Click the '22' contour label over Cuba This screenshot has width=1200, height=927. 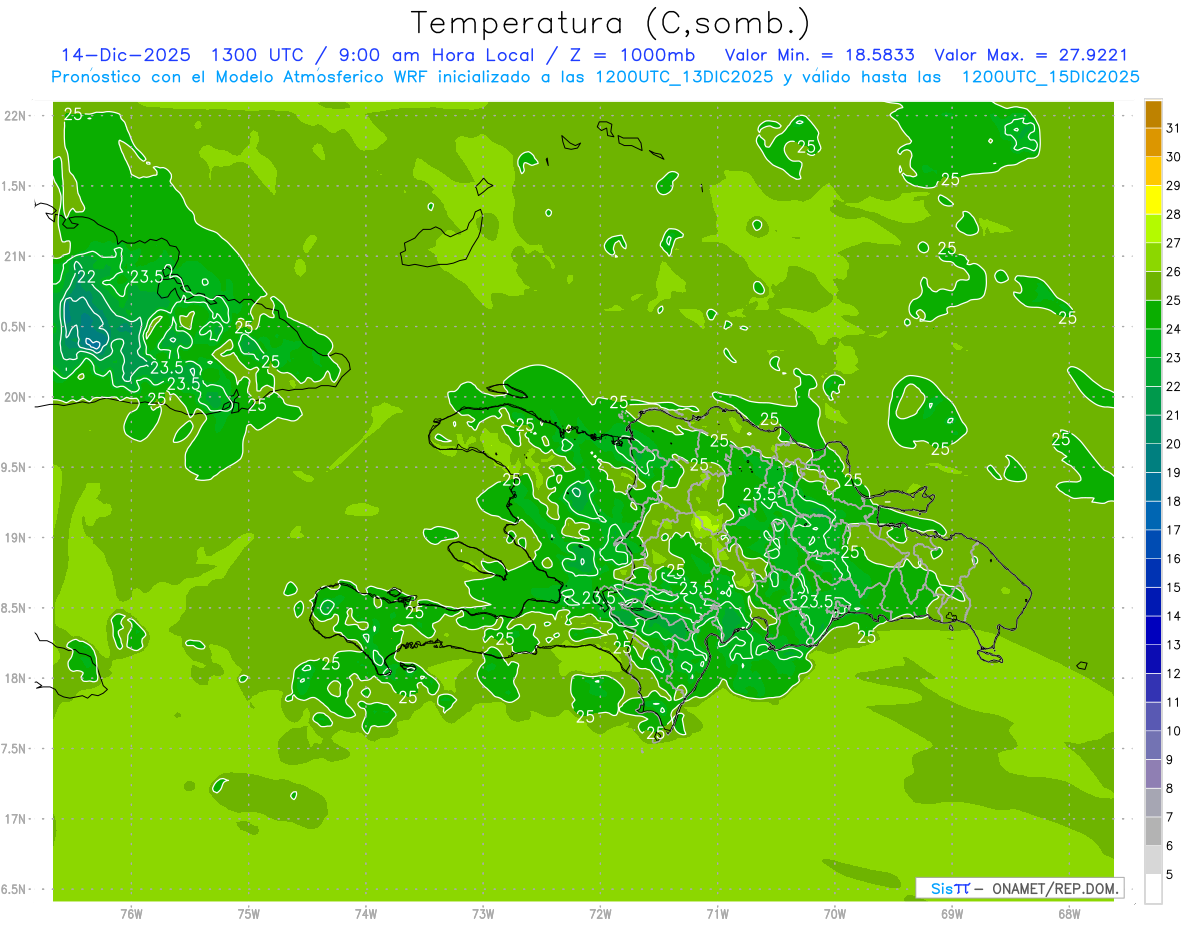[x=87, y=277]
